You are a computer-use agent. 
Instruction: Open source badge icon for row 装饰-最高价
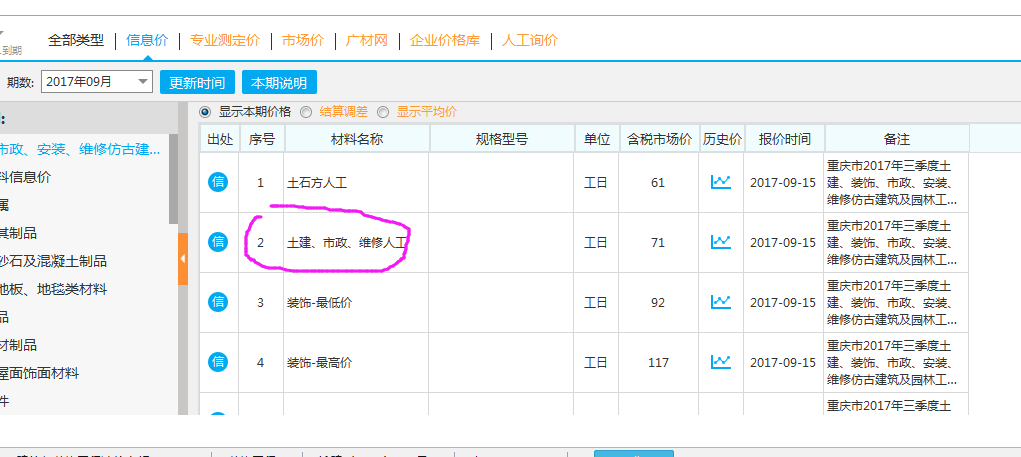[218, 362]
